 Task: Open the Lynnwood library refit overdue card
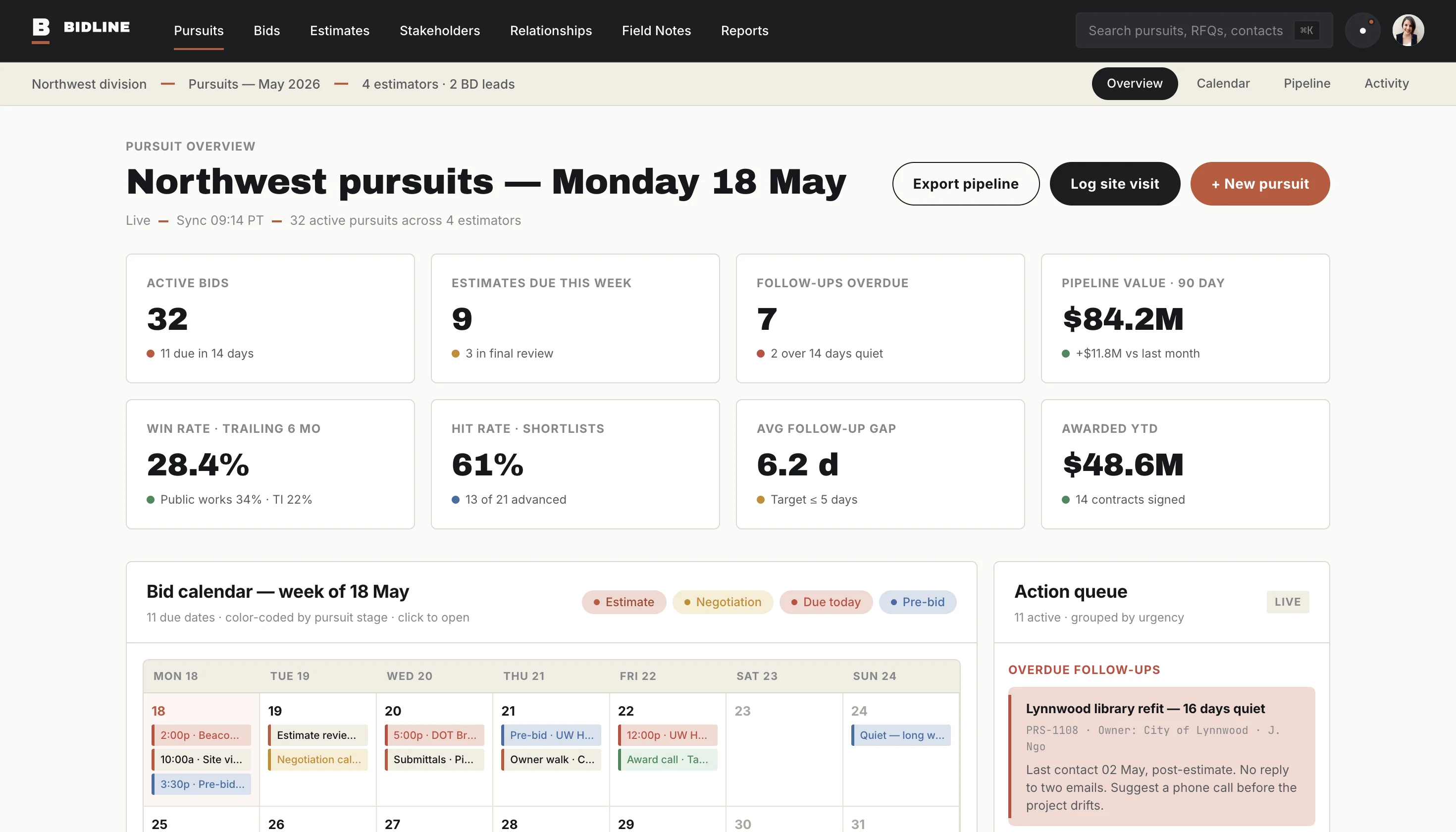[x=1161, y=756]
